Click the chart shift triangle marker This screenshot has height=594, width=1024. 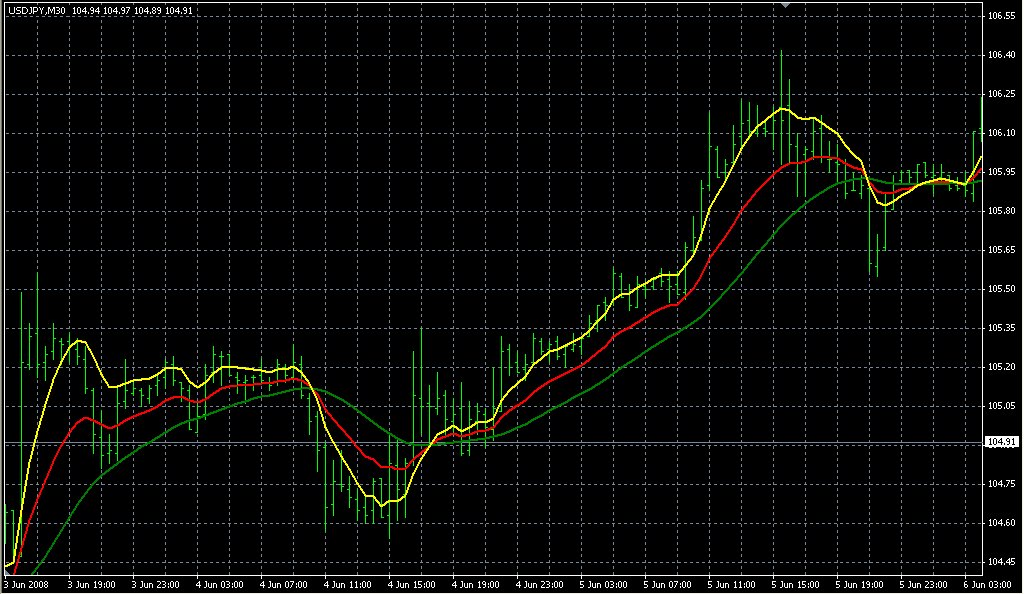click(786, 6)
